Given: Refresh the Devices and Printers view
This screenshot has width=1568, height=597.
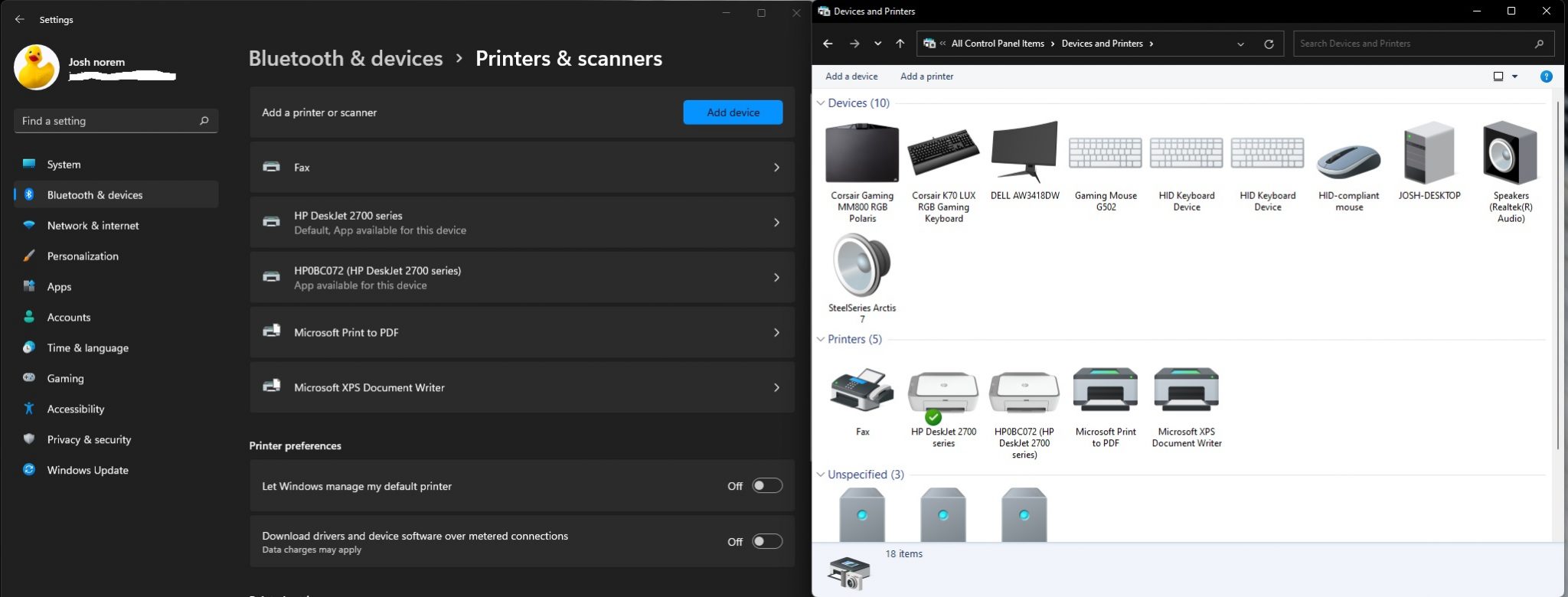Looking at the screenshot, I should pyautogui.click(x=1269, y=44).
